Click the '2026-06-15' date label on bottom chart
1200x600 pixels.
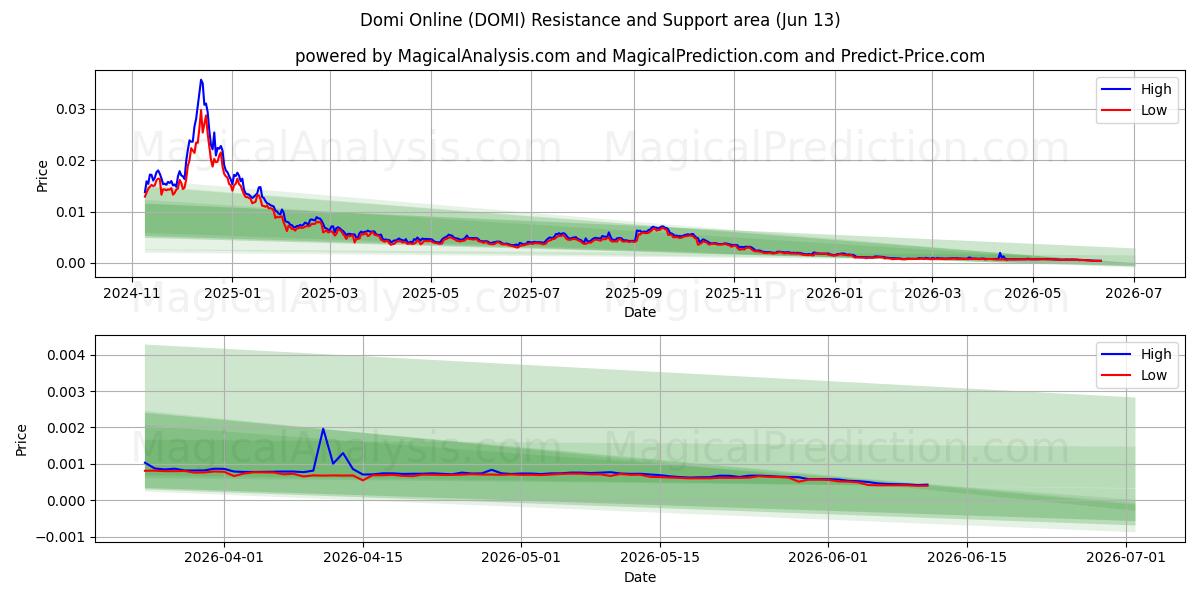coord(967,558)
